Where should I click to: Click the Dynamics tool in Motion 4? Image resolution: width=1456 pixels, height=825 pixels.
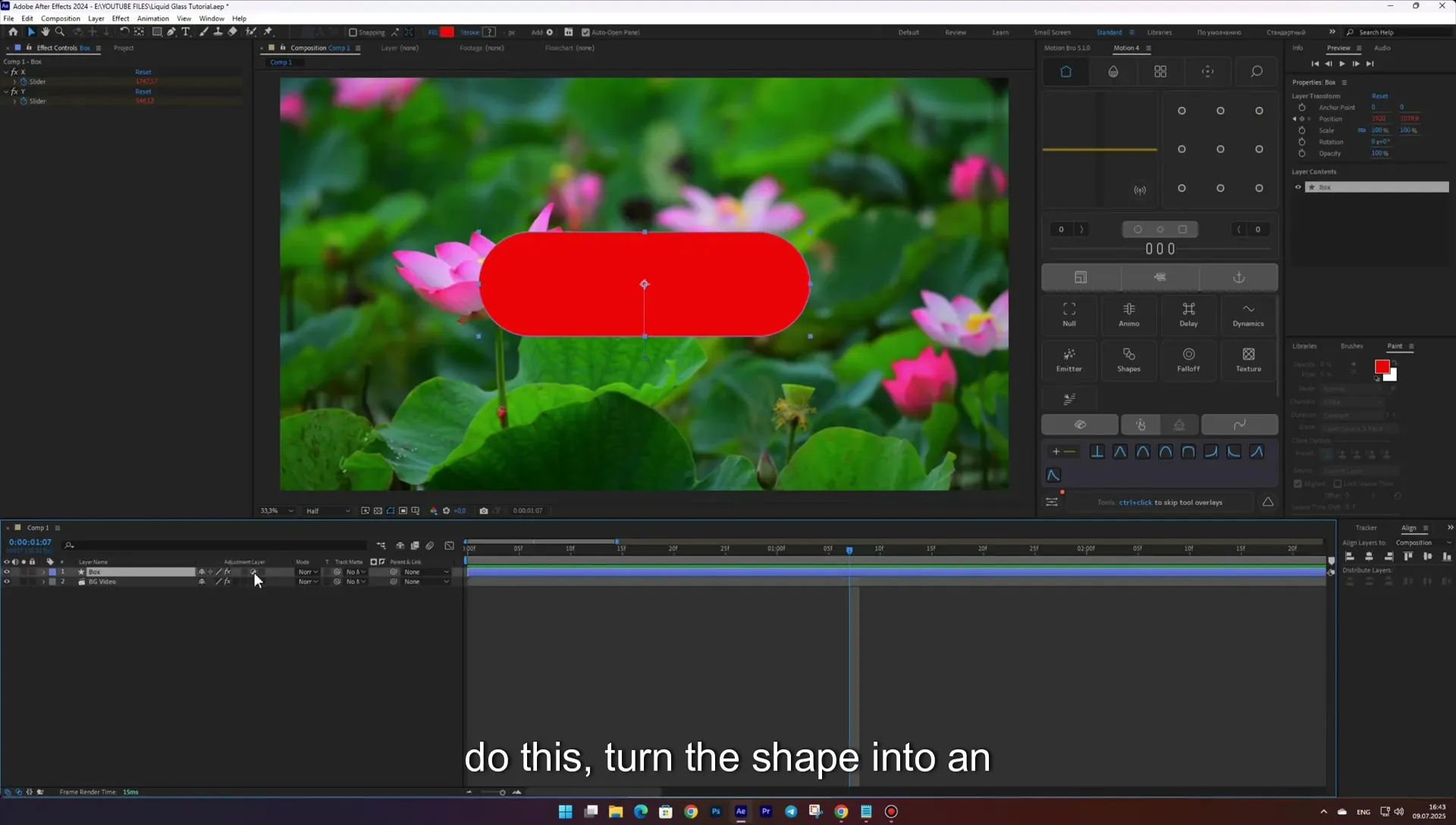pos(1248,314)
